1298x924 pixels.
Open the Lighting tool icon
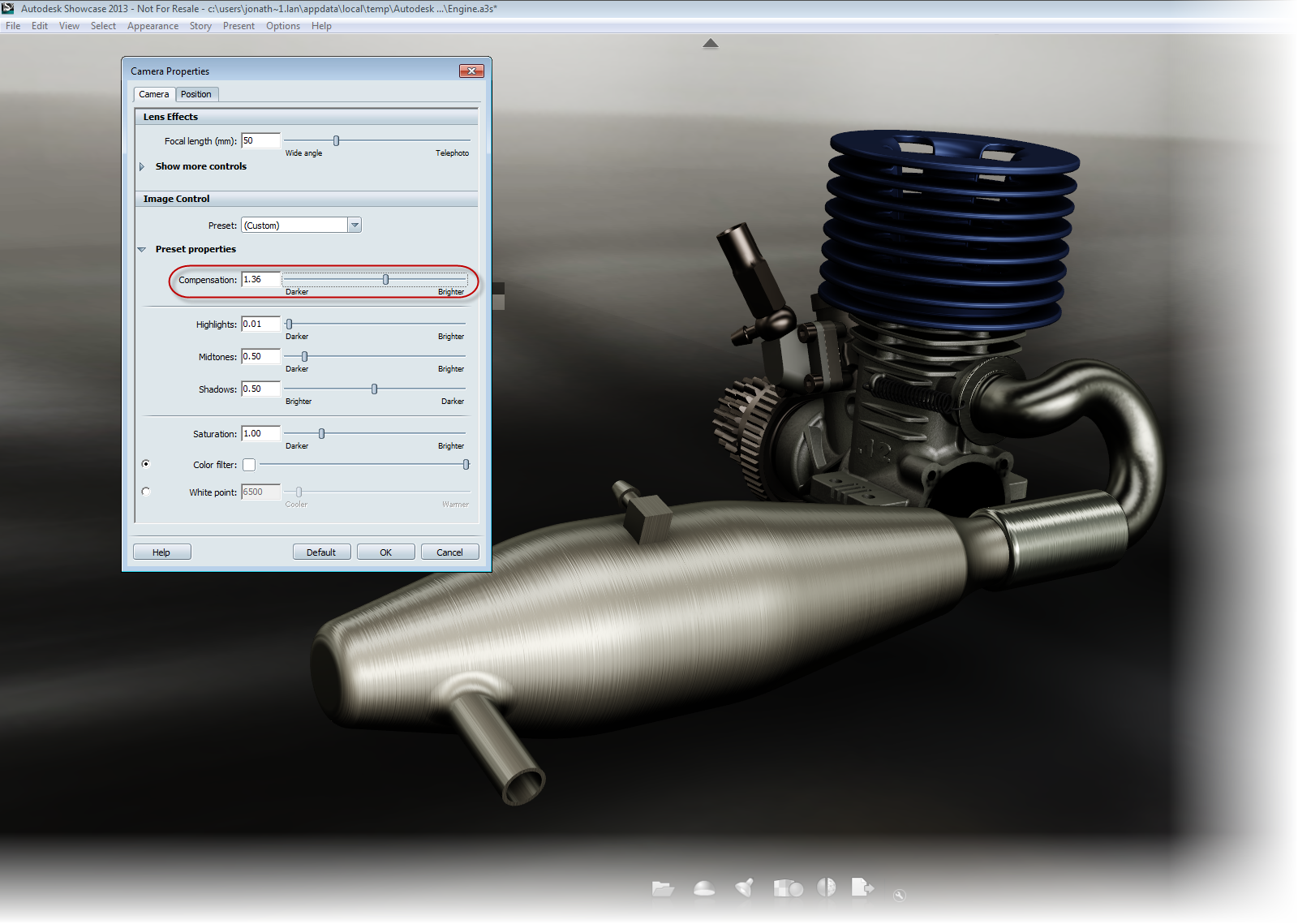(744, 888)
